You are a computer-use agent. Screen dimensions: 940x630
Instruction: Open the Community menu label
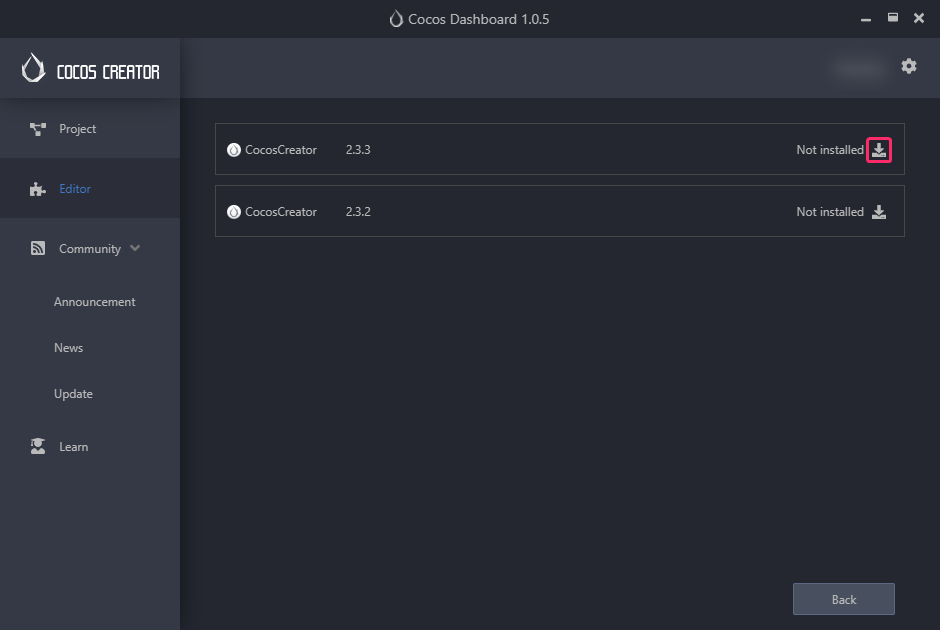pyautogui.click(x=90, y=249)
